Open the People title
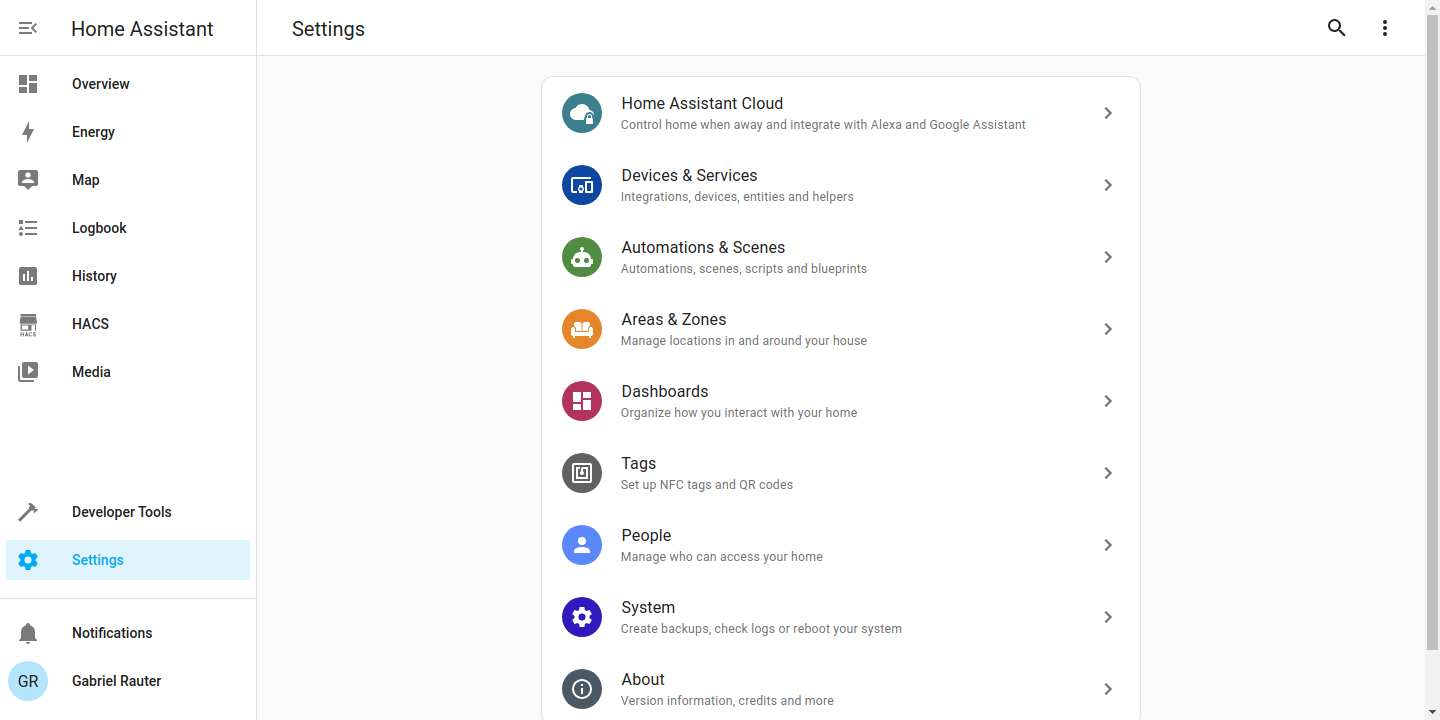This screenshot has width=1440, height=720. click(646, 536)
